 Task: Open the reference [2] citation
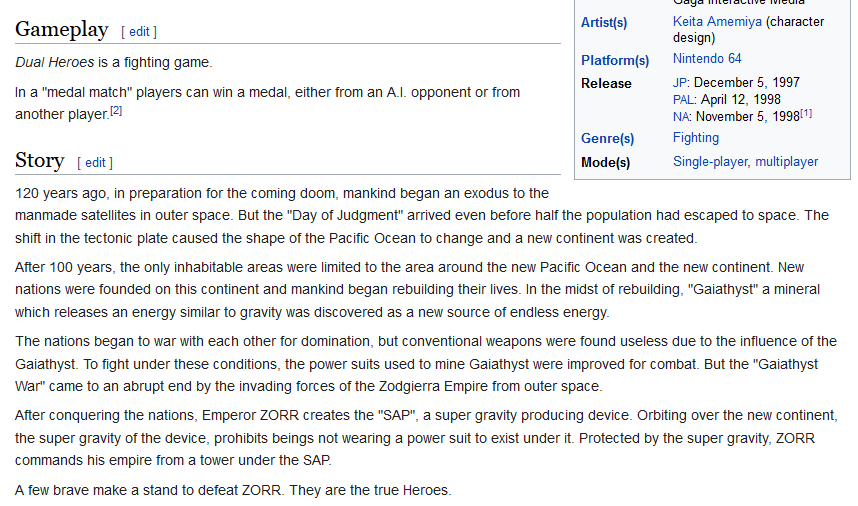coord(116,111)
